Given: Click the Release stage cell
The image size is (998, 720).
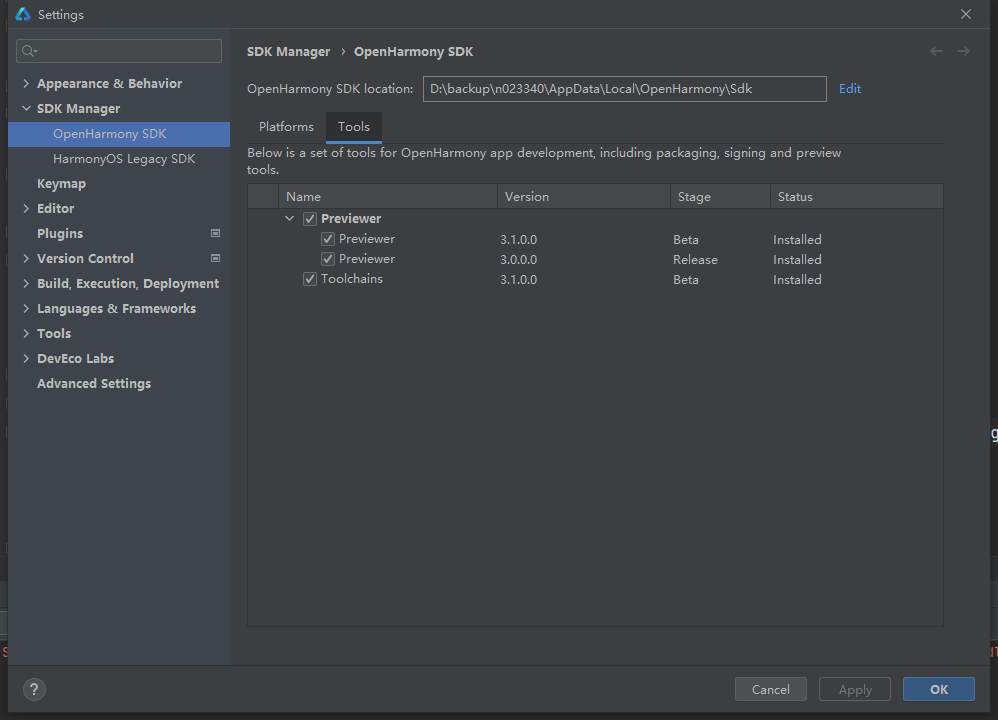Looking at the screenshot, I should tap(695, 260).
